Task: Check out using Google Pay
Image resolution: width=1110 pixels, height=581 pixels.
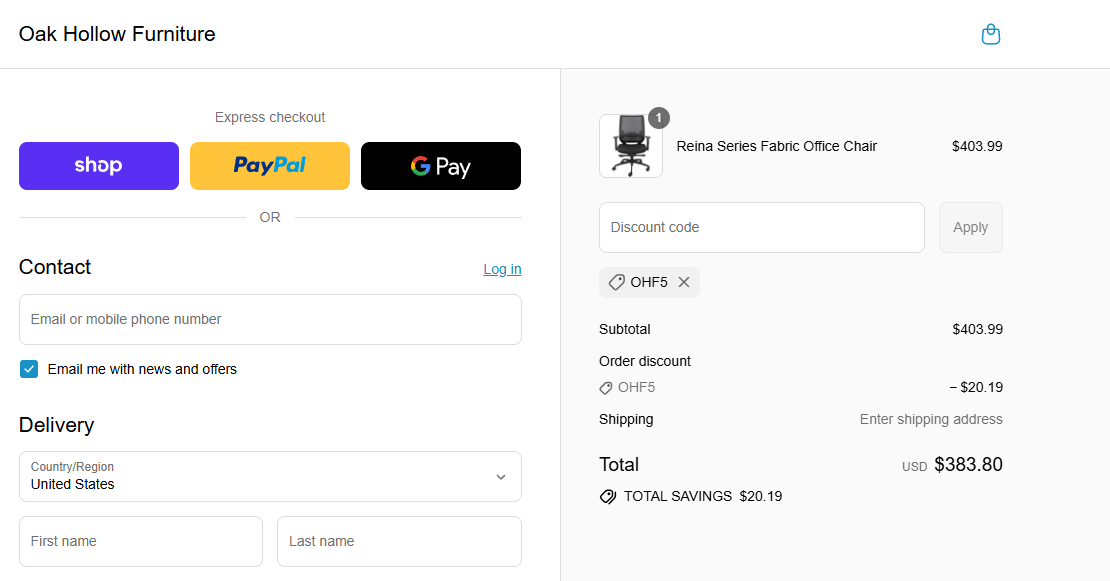Action: click(x=440, y=166)
